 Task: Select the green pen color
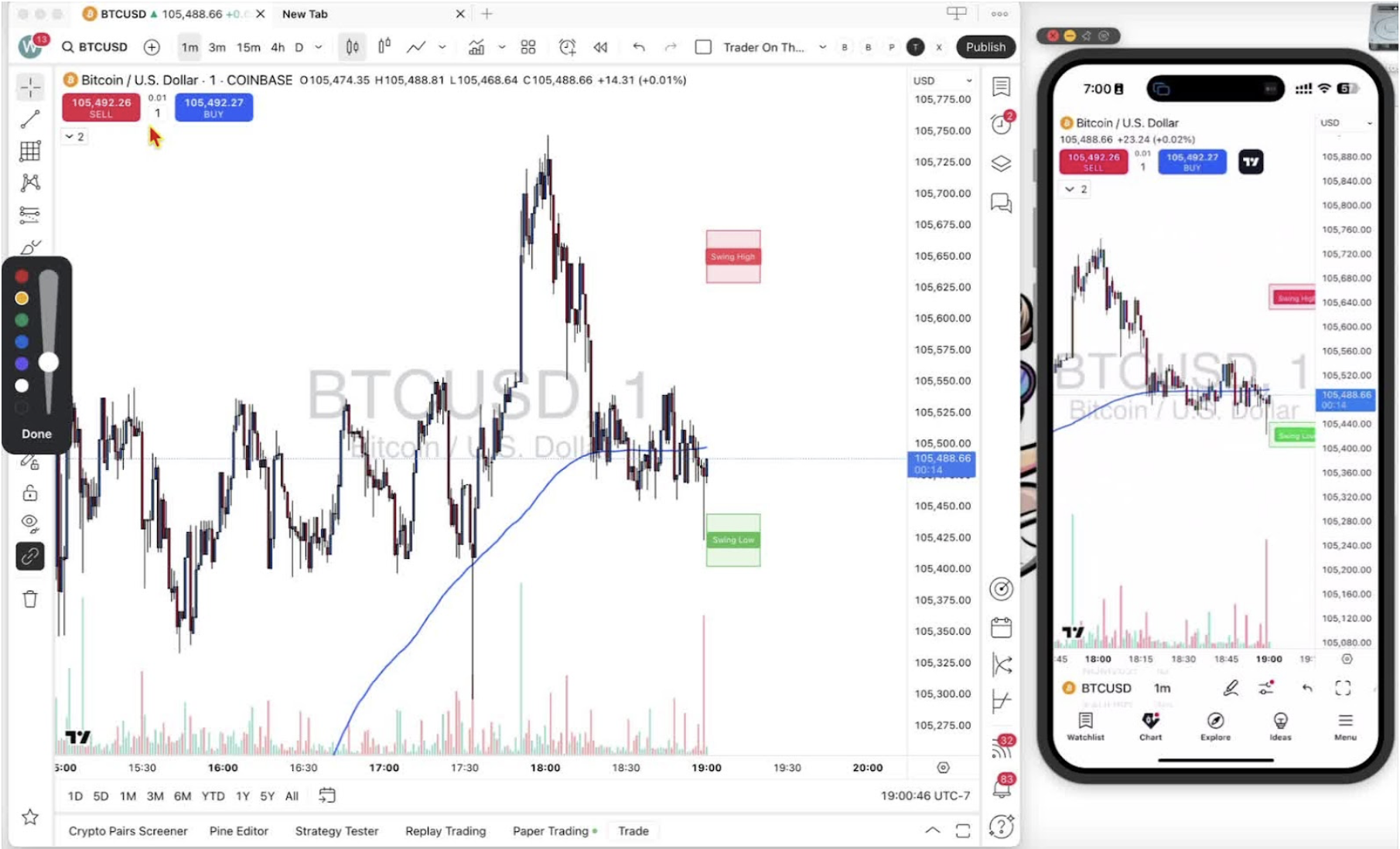[x=22, y=320]
